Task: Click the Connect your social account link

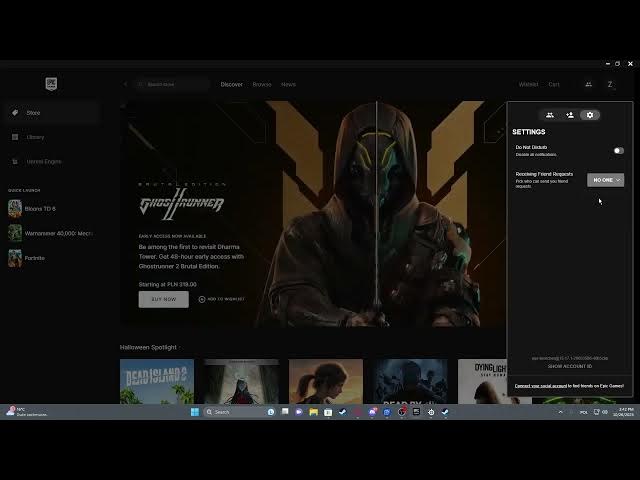Action: [540, 386]
